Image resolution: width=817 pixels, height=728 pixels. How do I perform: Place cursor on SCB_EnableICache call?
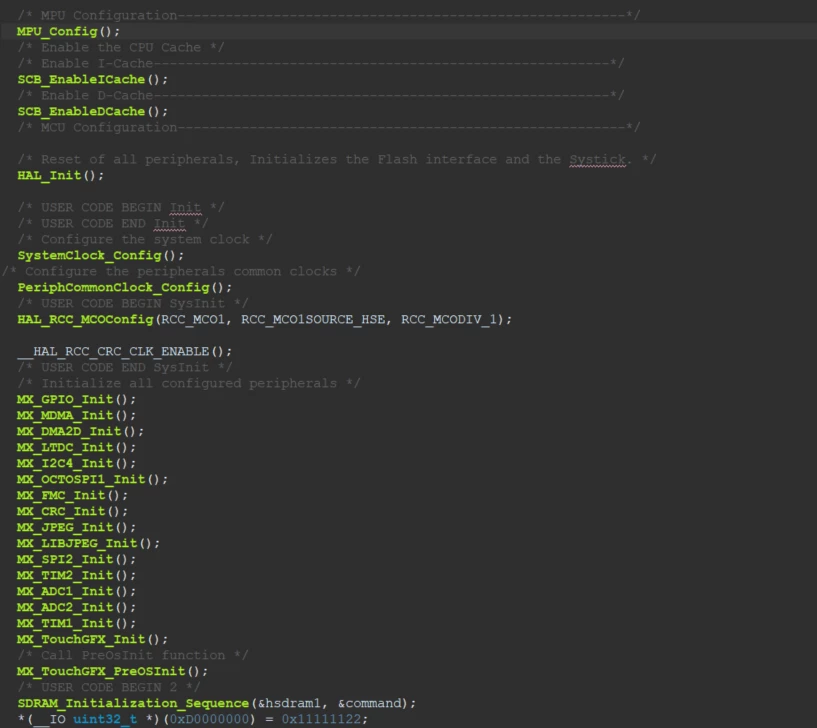[93, 79]
